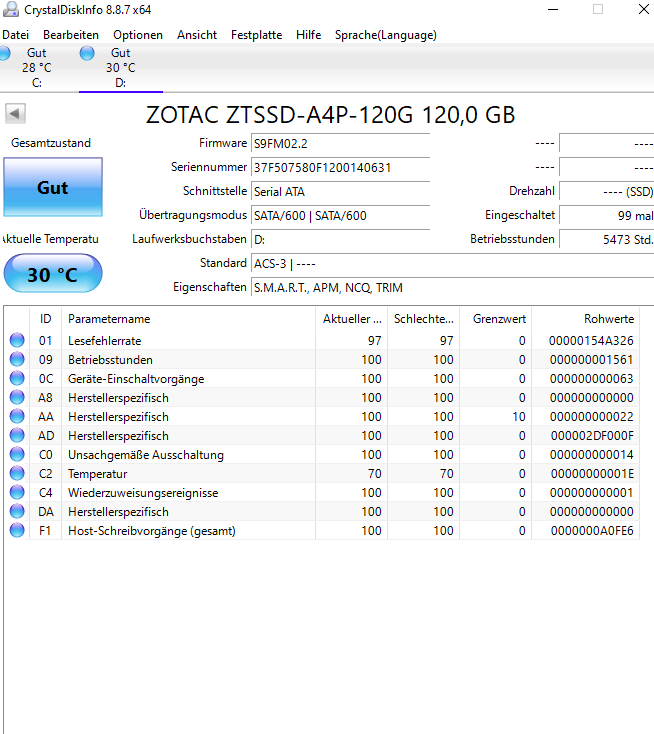The height and width of the screenshot is (734, 654).
Task: Click the Gesamtzustand label
Action: 51,143
